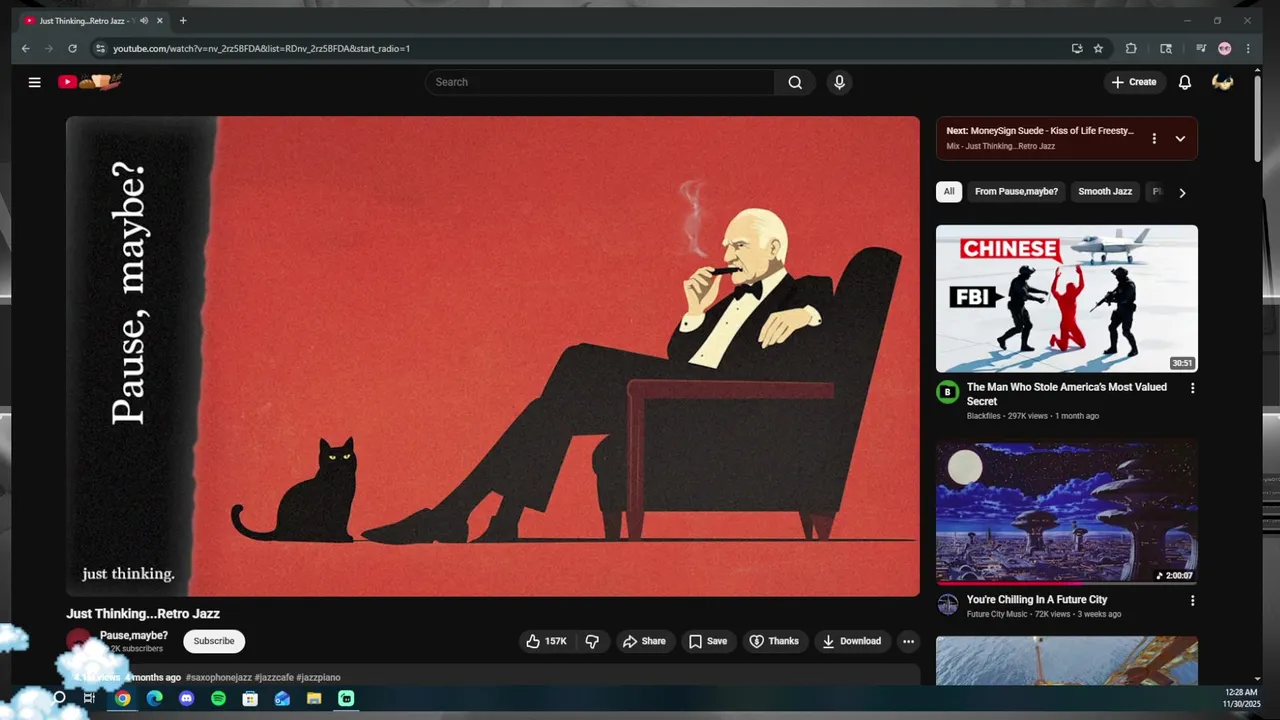Viewport: 1280px width, 720px height.
Task: Open new Chrome tab with plus
Action: pos(183,21)
